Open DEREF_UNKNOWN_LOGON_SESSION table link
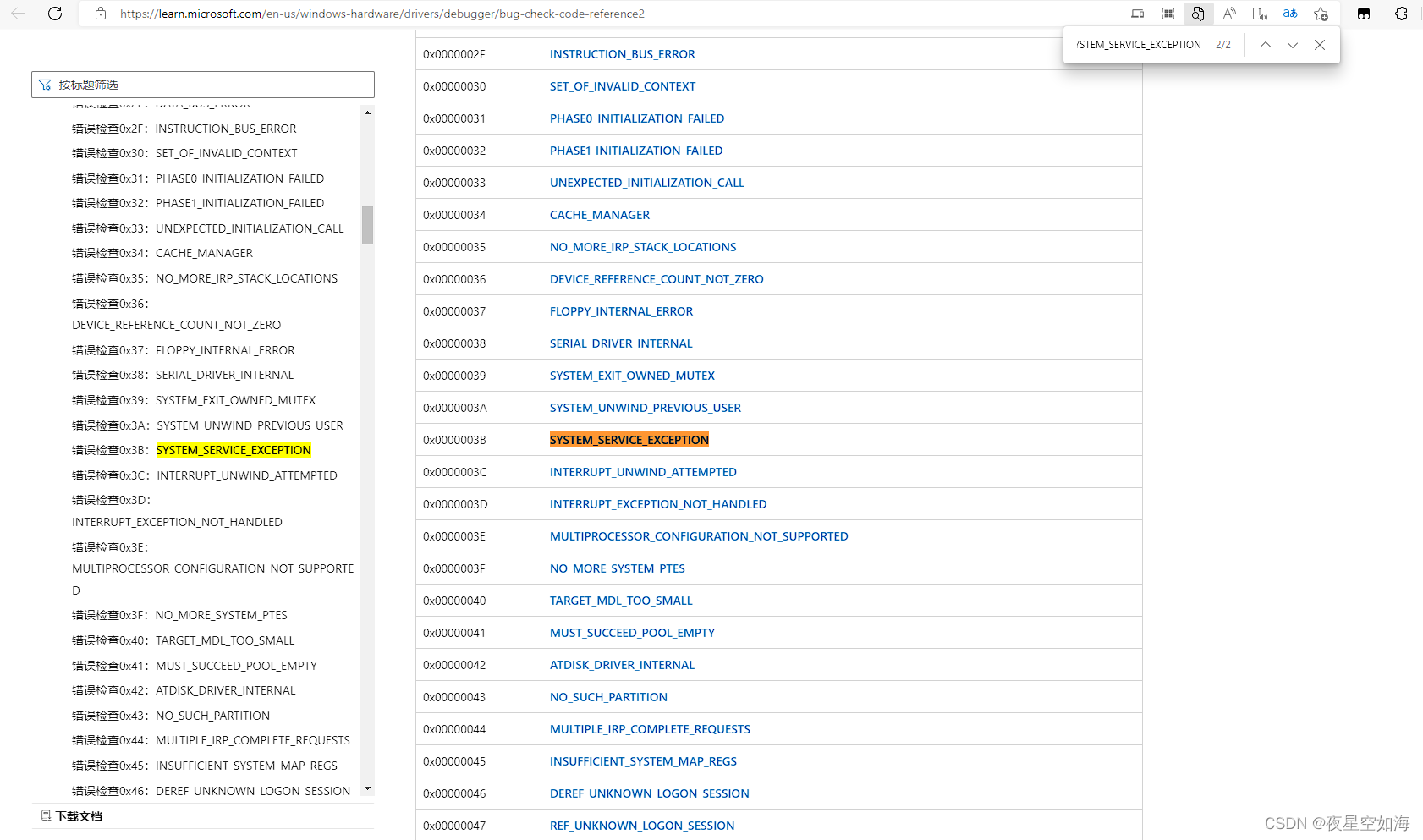This screenshot has width=1423, height=840. coord(650,793)
